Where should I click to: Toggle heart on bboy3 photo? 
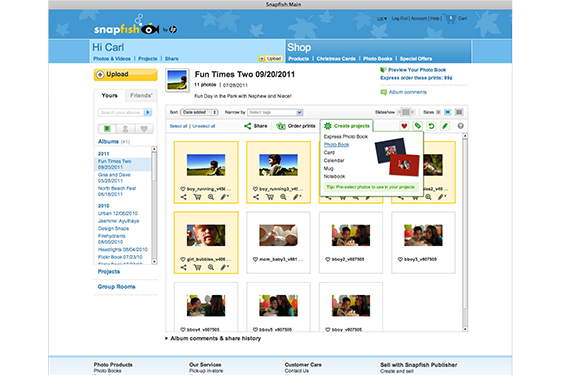(400, 259)
